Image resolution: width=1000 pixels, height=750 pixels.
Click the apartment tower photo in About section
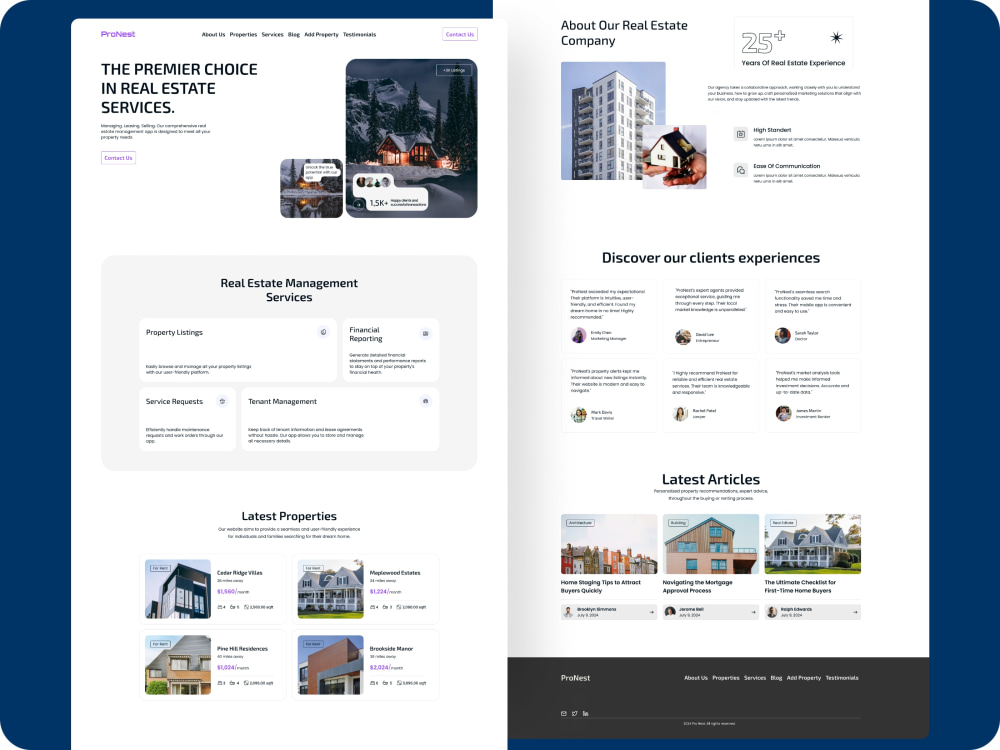[x=613, y=121]
